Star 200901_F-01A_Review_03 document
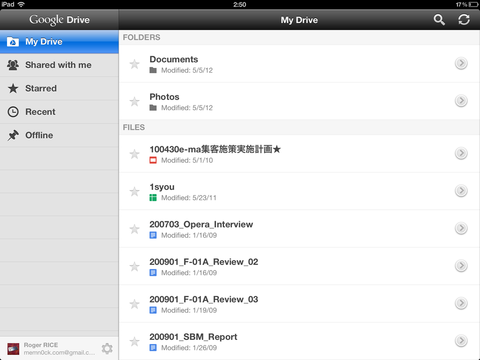Screen dimensions: 480x360 tap(134, 304)
